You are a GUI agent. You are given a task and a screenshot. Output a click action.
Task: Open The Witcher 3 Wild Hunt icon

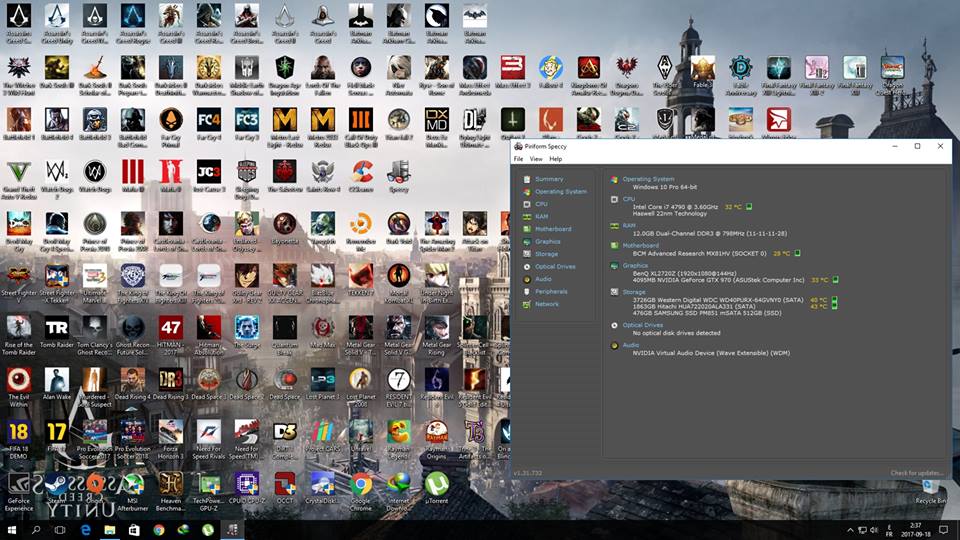point(19,75)
